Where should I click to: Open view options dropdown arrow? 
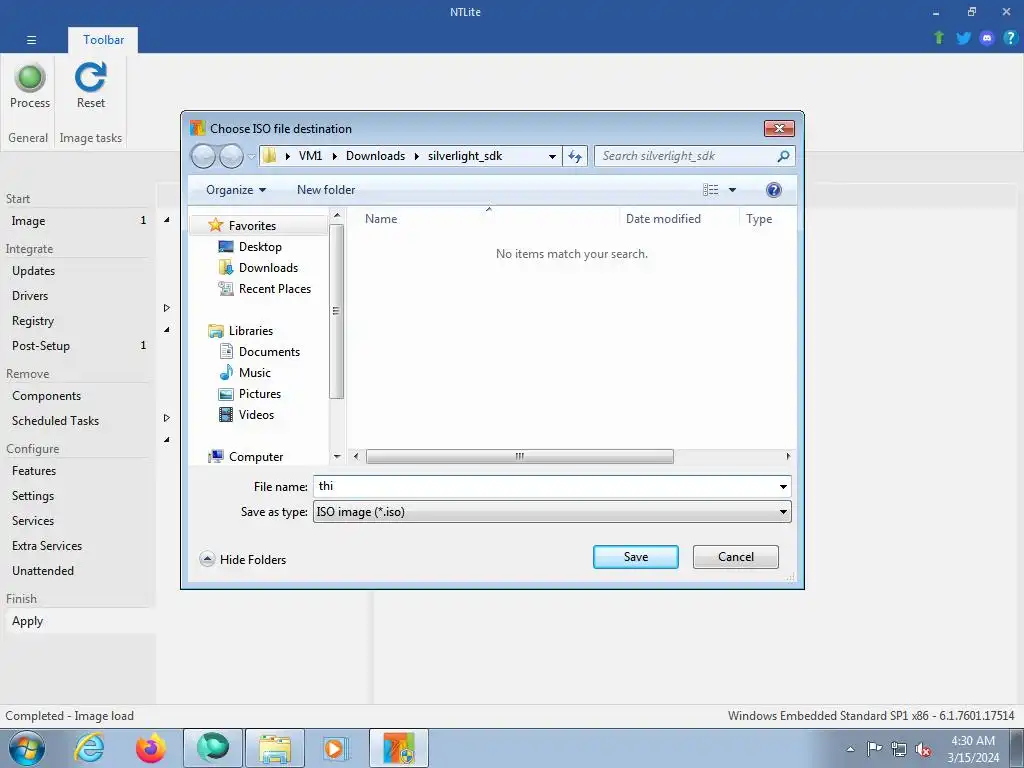[x=732, y=190]
